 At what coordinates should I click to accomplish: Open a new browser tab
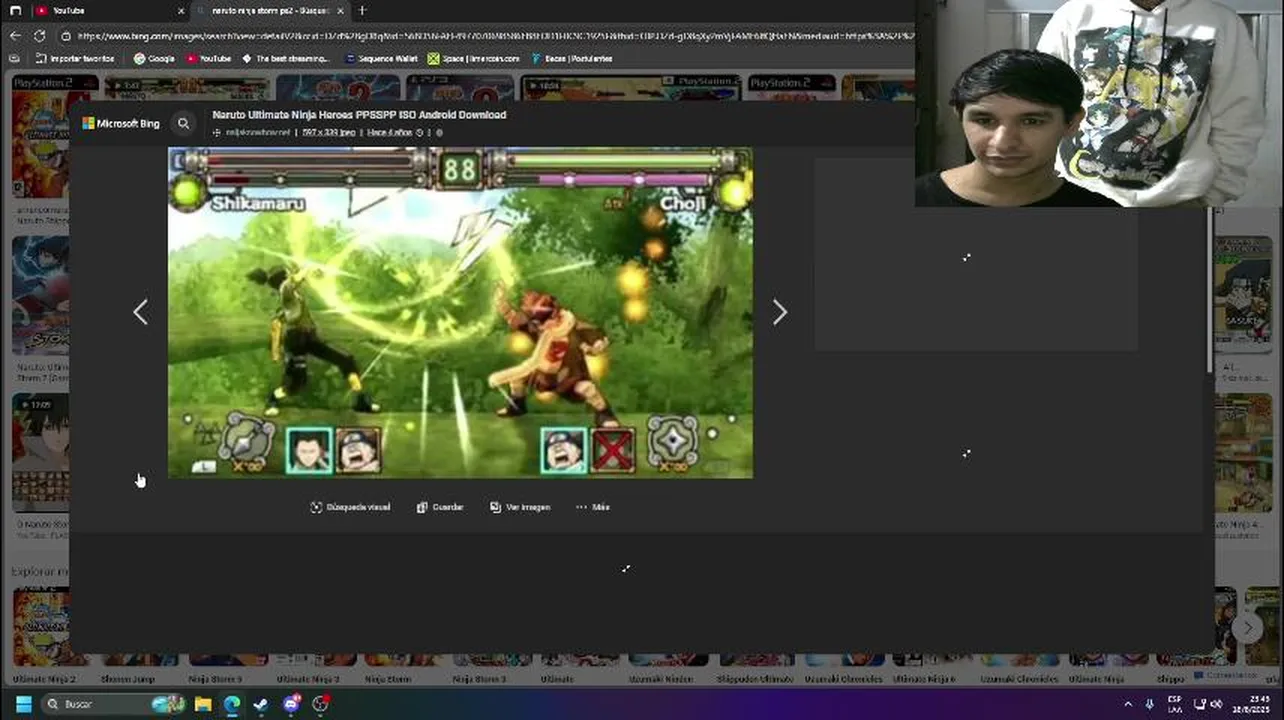click(x=362, y=10)
